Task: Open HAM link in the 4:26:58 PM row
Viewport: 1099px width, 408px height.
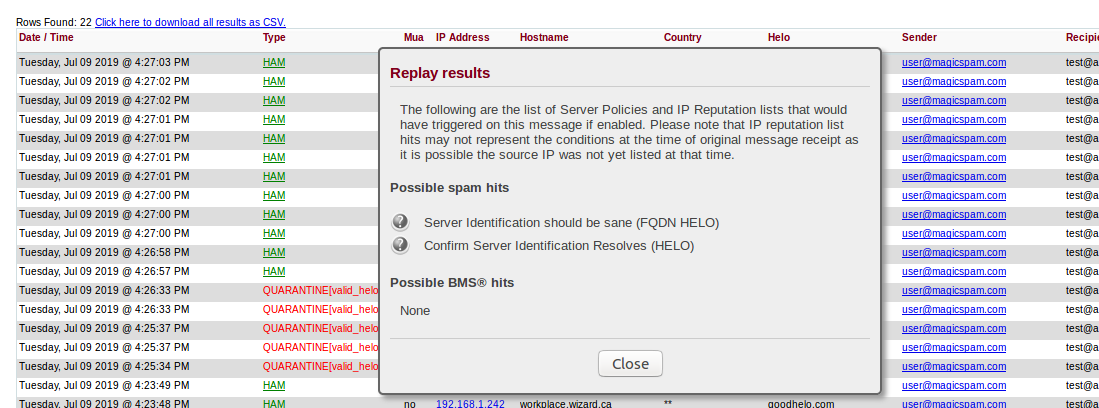Action: pos(274,252)
